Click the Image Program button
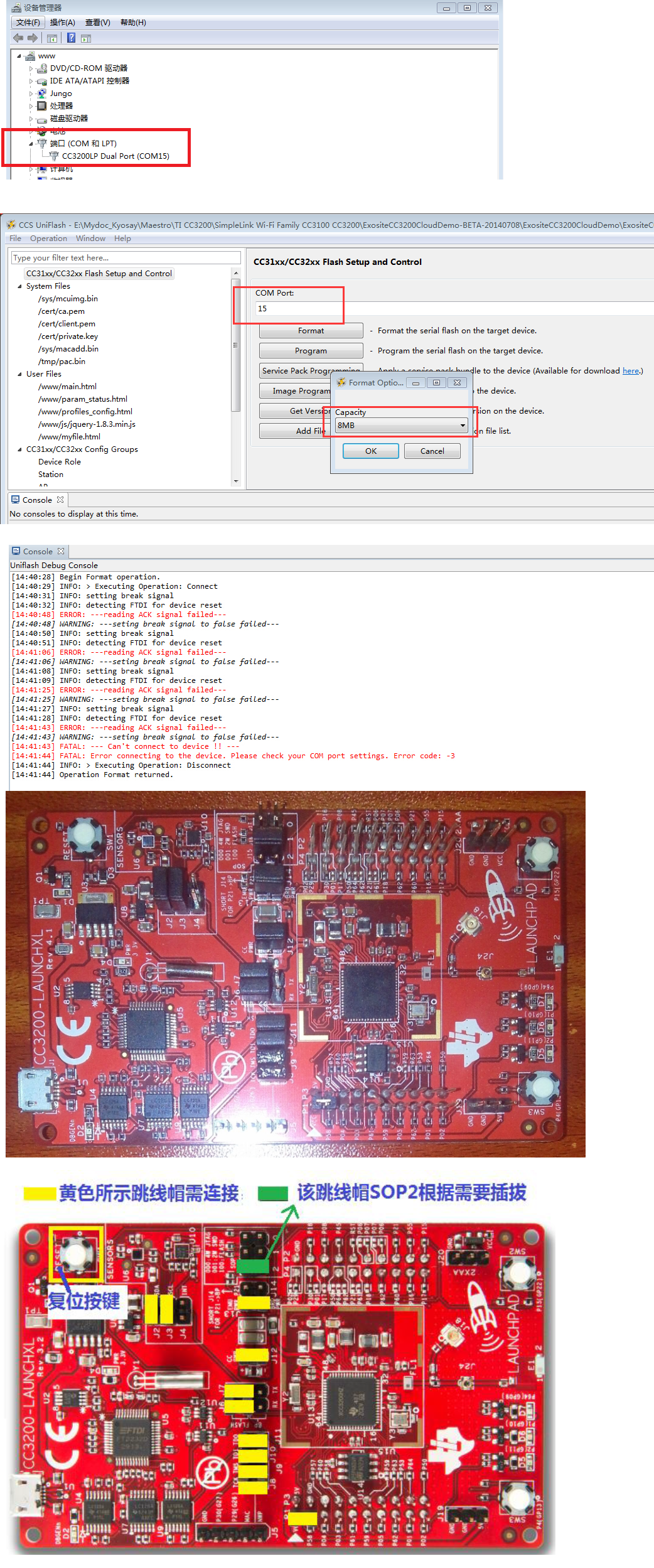 tap(295, 391)
